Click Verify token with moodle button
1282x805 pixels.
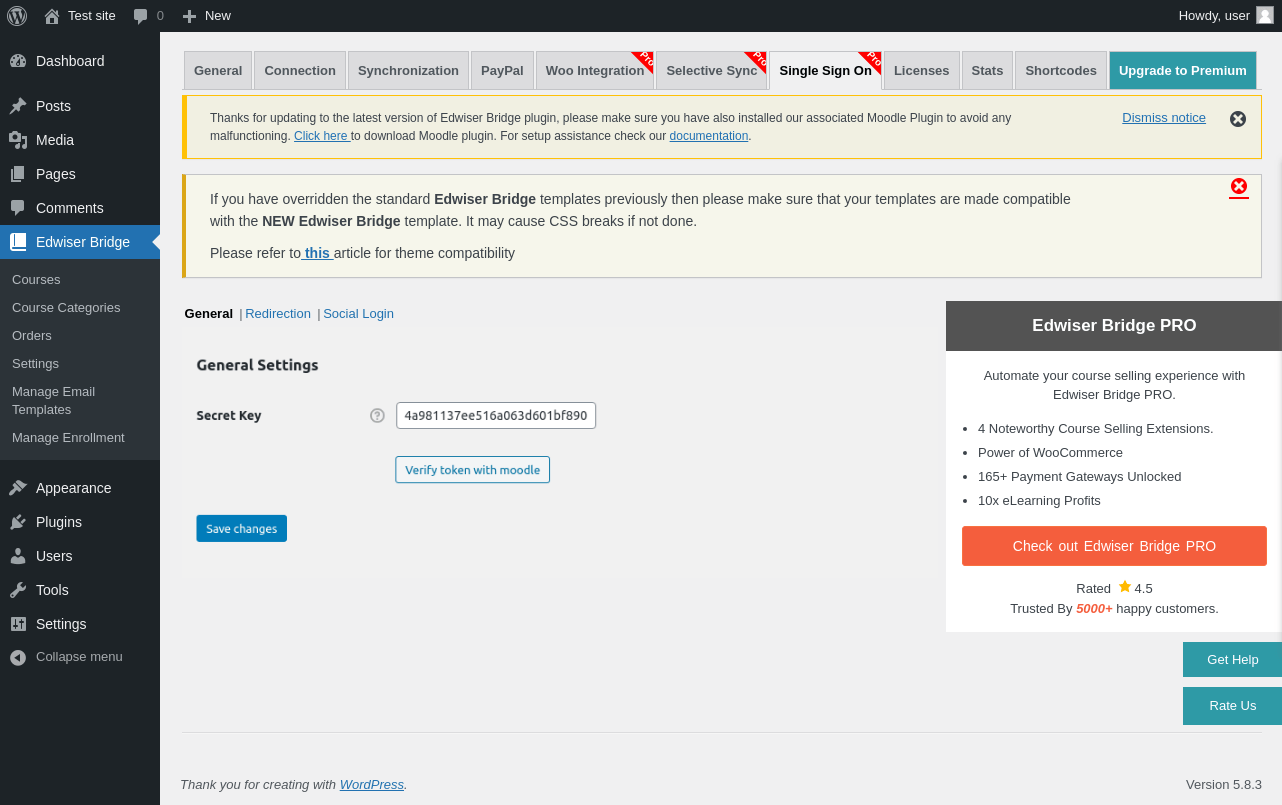(472, 470)
